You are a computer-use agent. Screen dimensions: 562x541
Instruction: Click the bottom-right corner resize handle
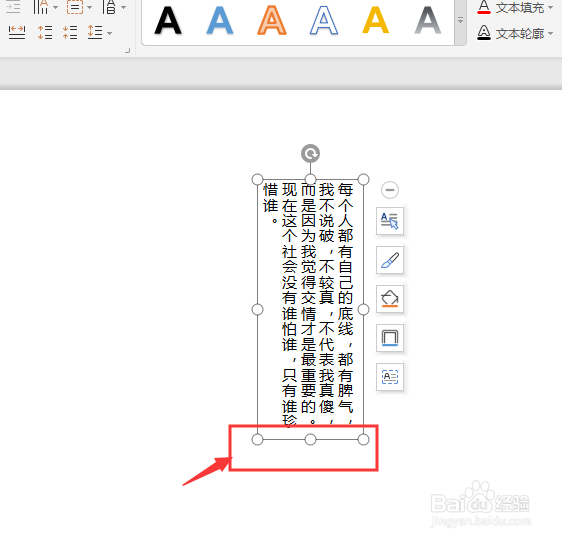coord(363,440)
